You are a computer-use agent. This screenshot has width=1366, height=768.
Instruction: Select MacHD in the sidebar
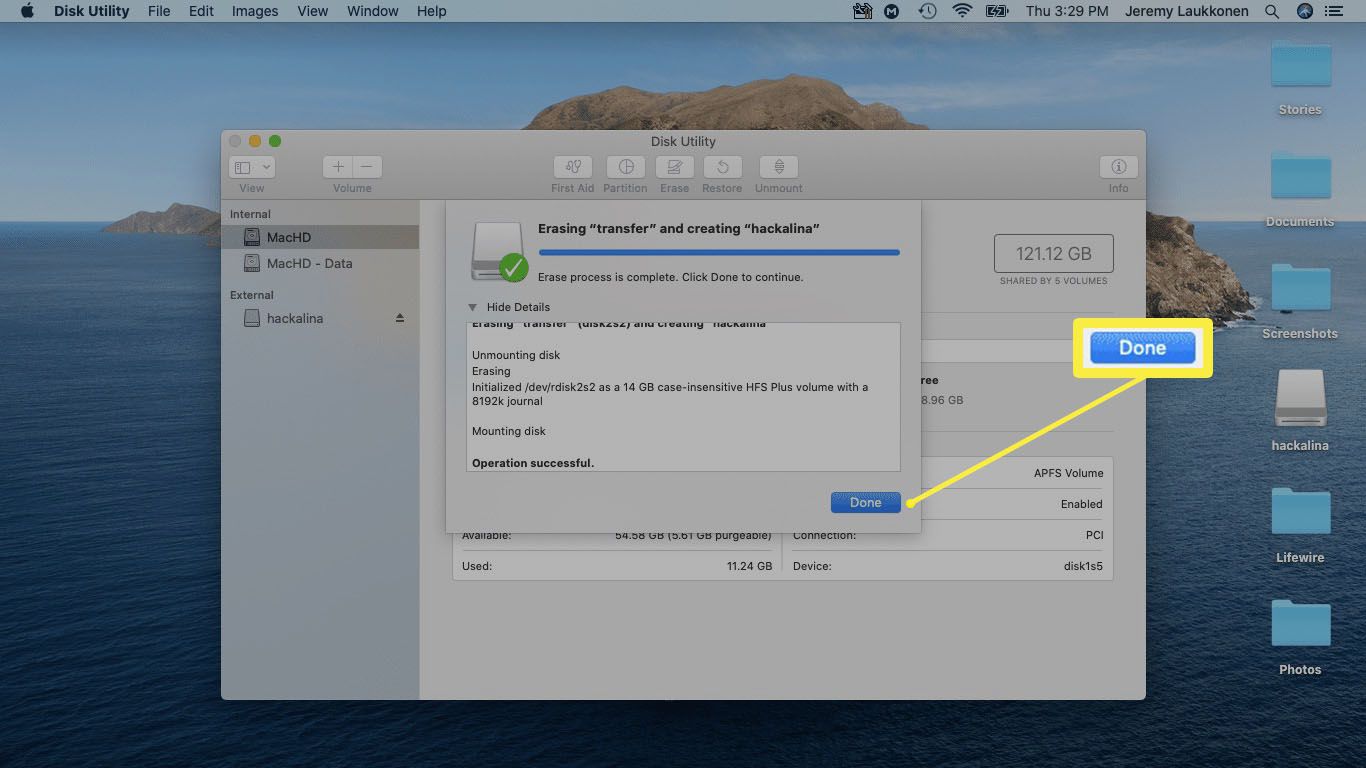coord(320,237)
